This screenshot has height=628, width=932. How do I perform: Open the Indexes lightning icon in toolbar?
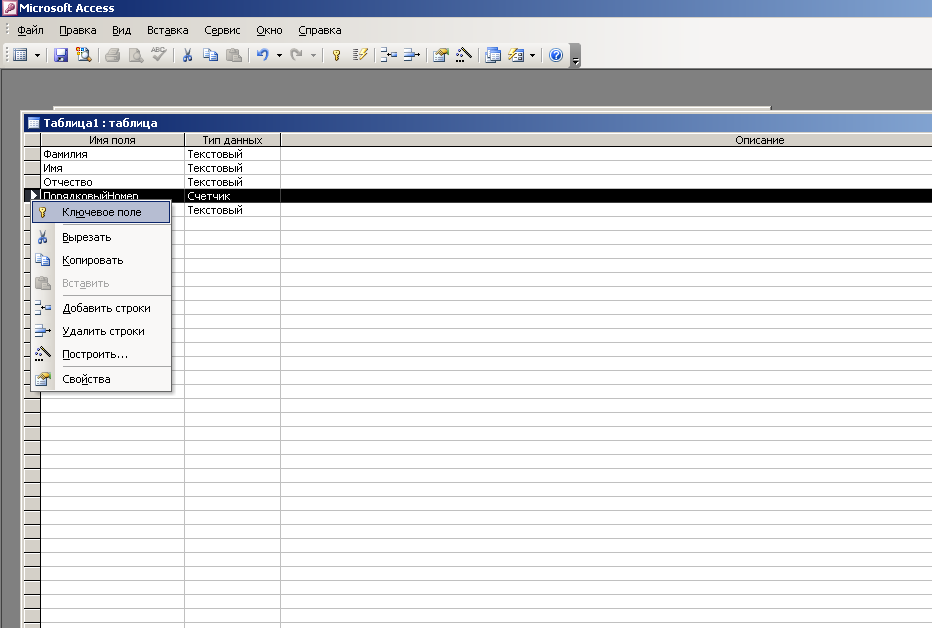click(x=360, y=55)
